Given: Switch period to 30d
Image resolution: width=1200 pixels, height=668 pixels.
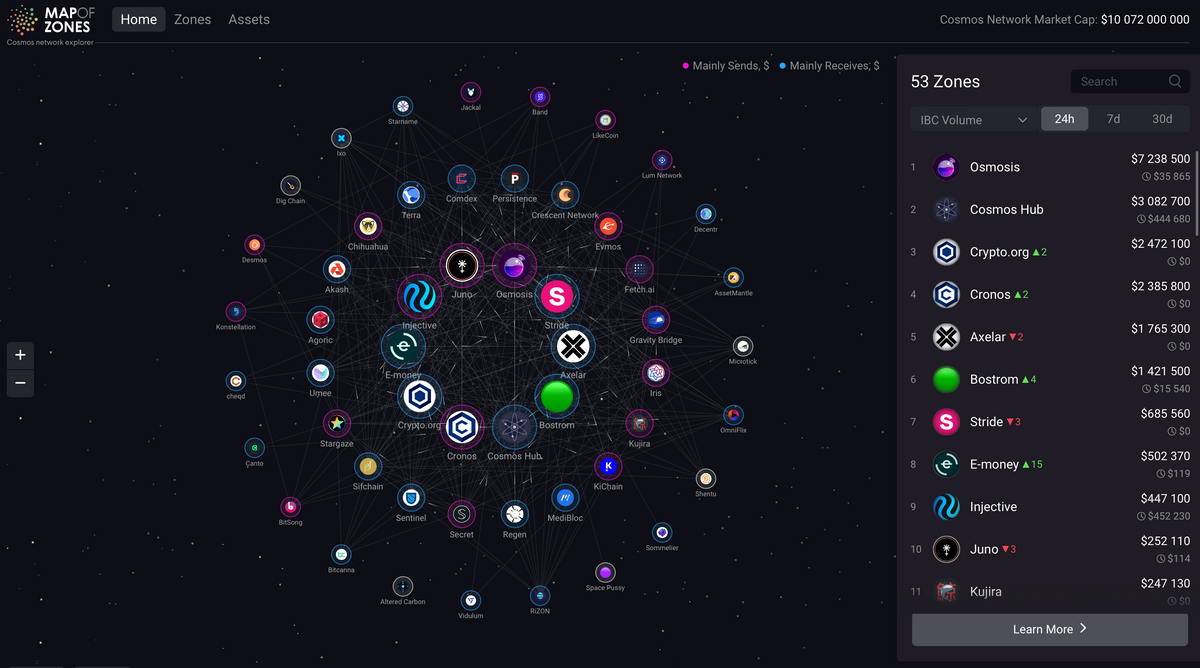Looking at the screenshot, I should [x=1162, y=119].
